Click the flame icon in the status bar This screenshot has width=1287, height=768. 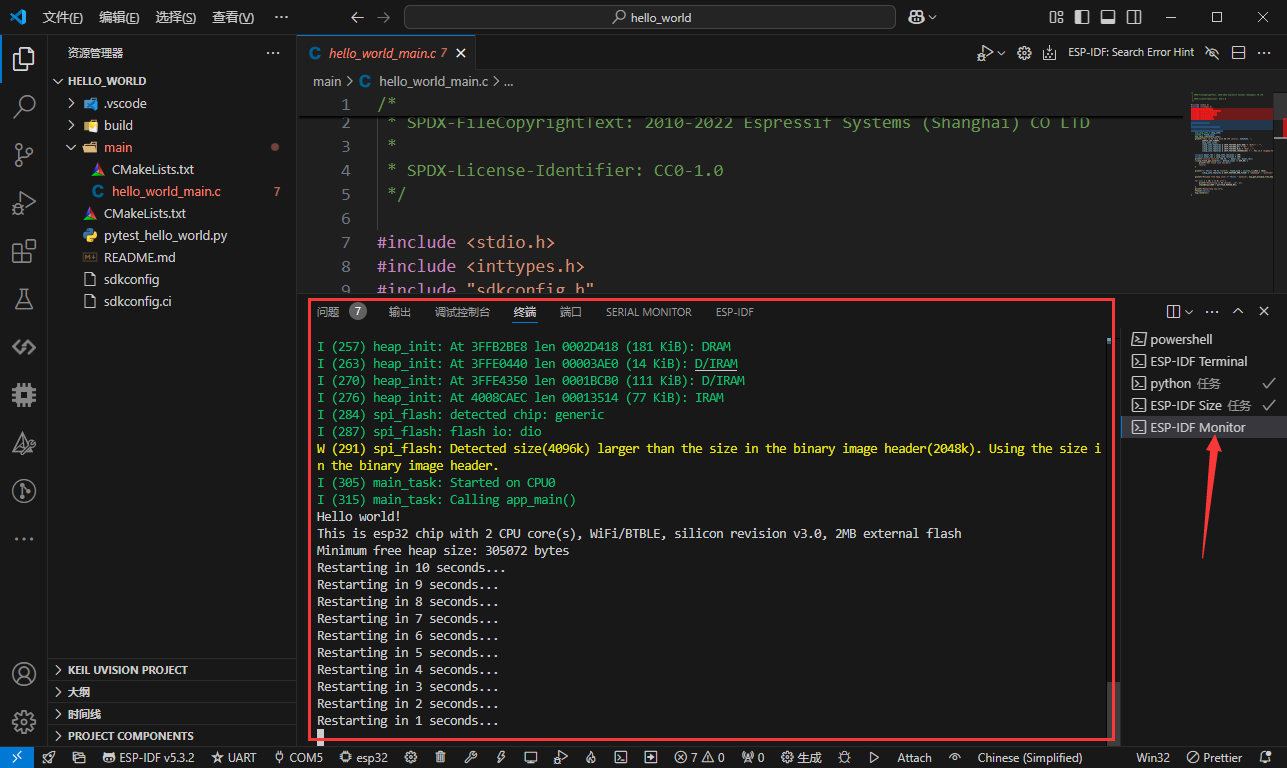pyautogui.click(x=590, y=757)
